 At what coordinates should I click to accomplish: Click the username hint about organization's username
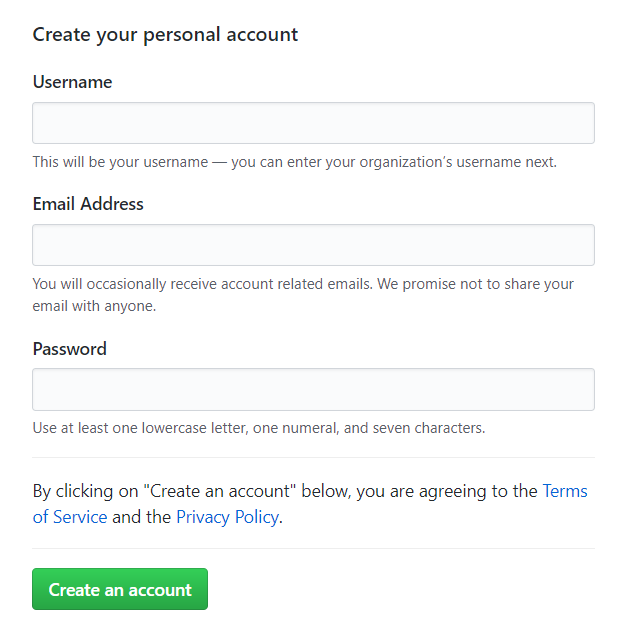[294, 162]
